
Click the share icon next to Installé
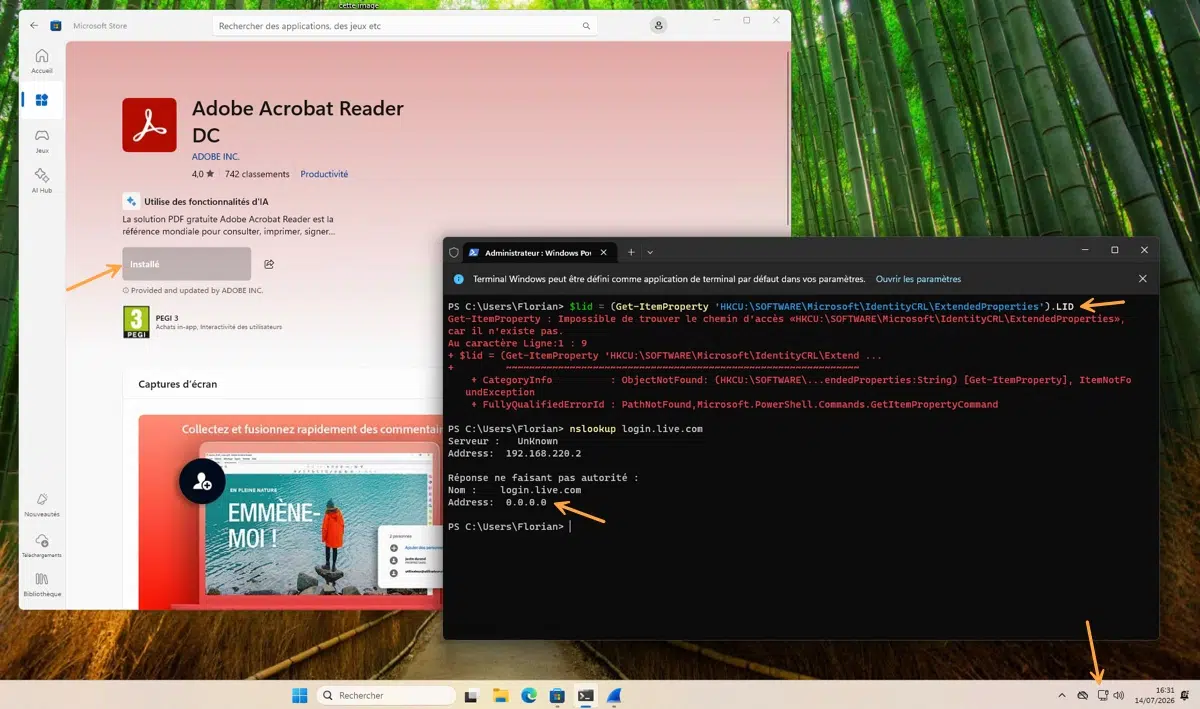pyautogui.click(x=269, y=264)
